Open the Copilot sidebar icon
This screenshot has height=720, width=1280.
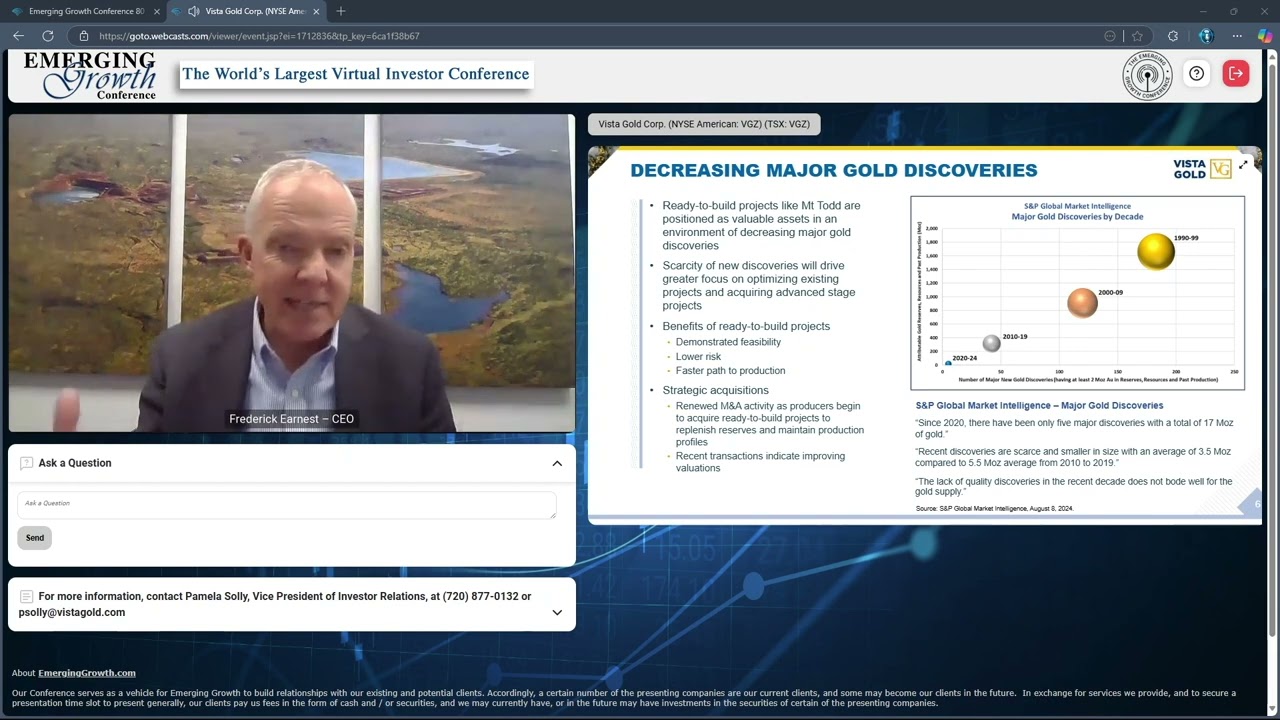pos(1264,36)
